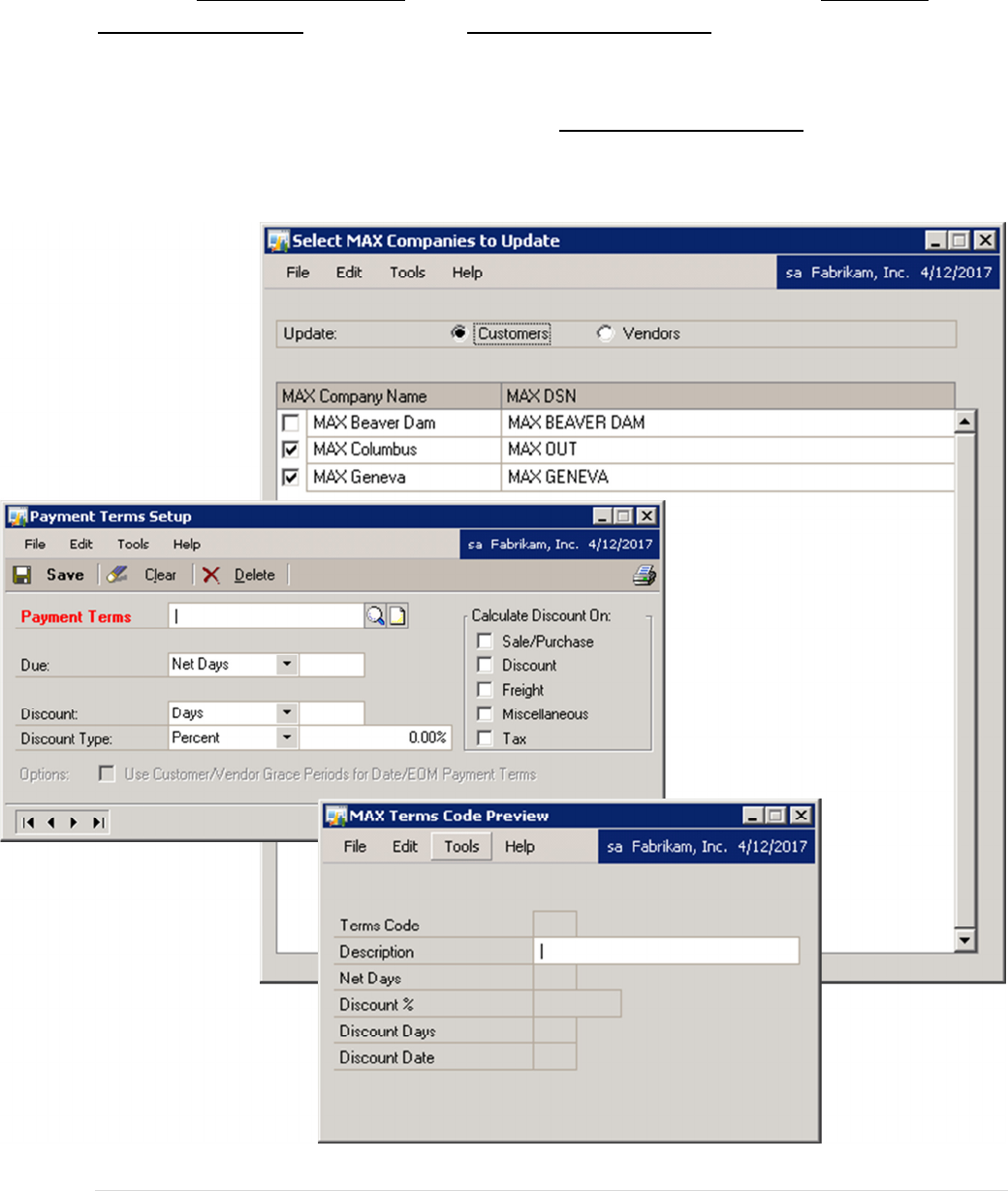Viewport: 1008px width, 1191px height.
Task: Open the Discount Days dropdown
Action: tap(287, 713)
